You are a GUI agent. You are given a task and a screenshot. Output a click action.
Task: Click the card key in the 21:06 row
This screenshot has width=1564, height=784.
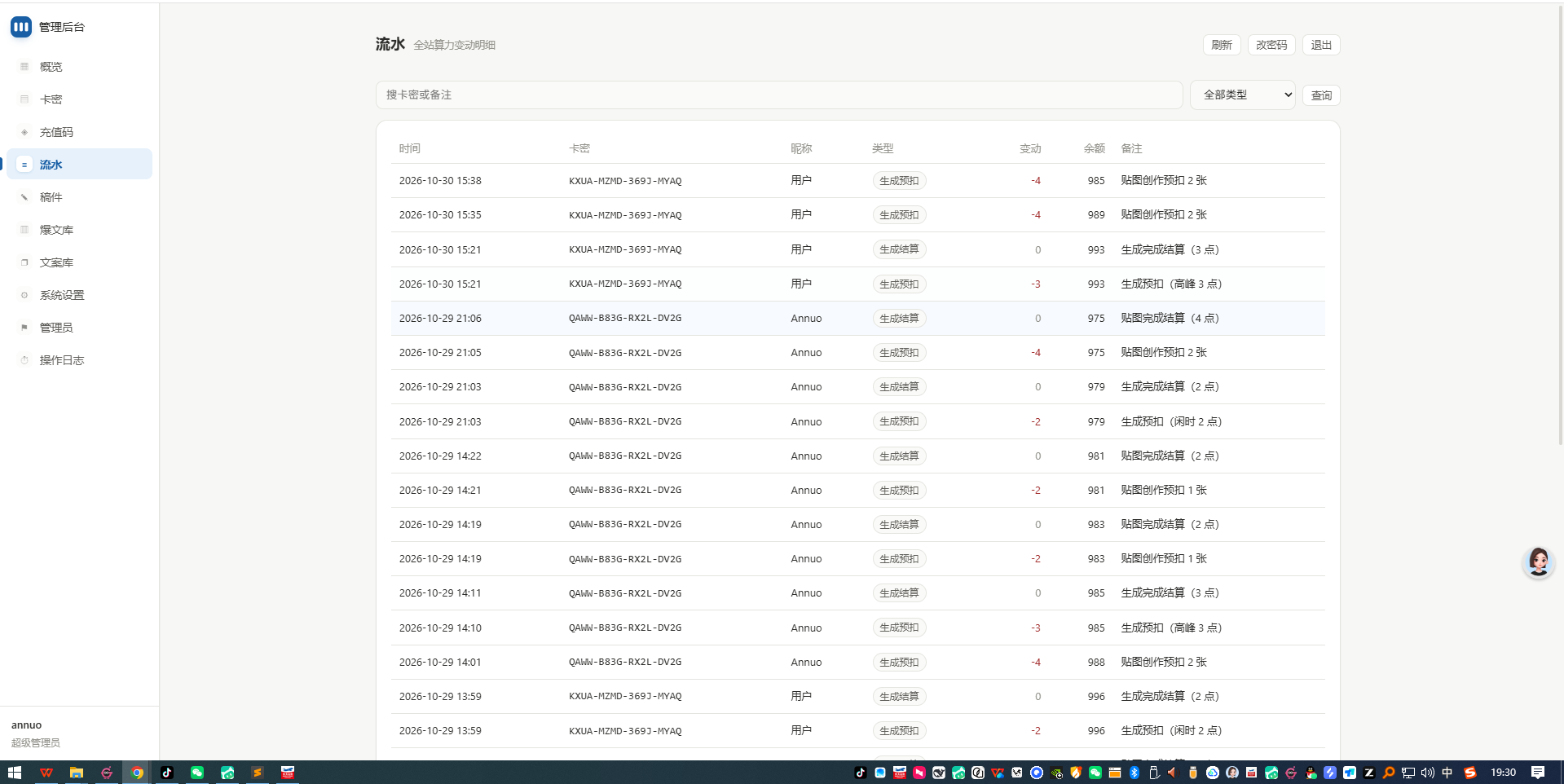coord(625,319)
